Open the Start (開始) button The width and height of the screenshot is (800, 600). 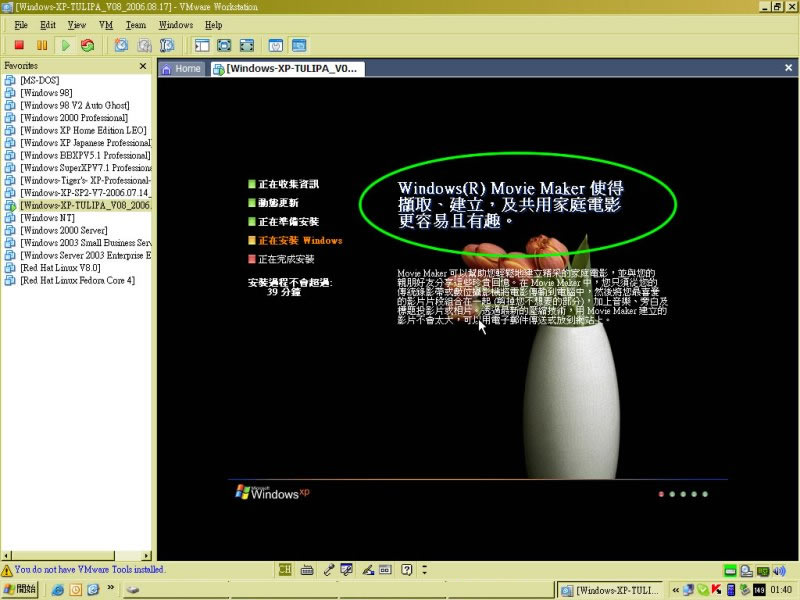point(20,589)
